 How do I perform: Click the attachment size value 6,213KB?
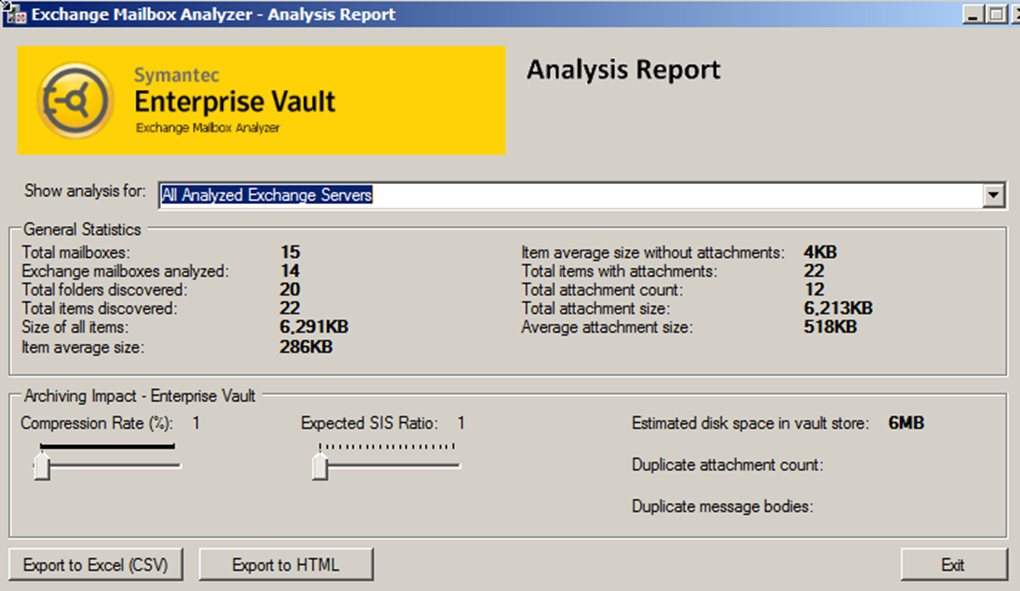click(x=838, y=308)
